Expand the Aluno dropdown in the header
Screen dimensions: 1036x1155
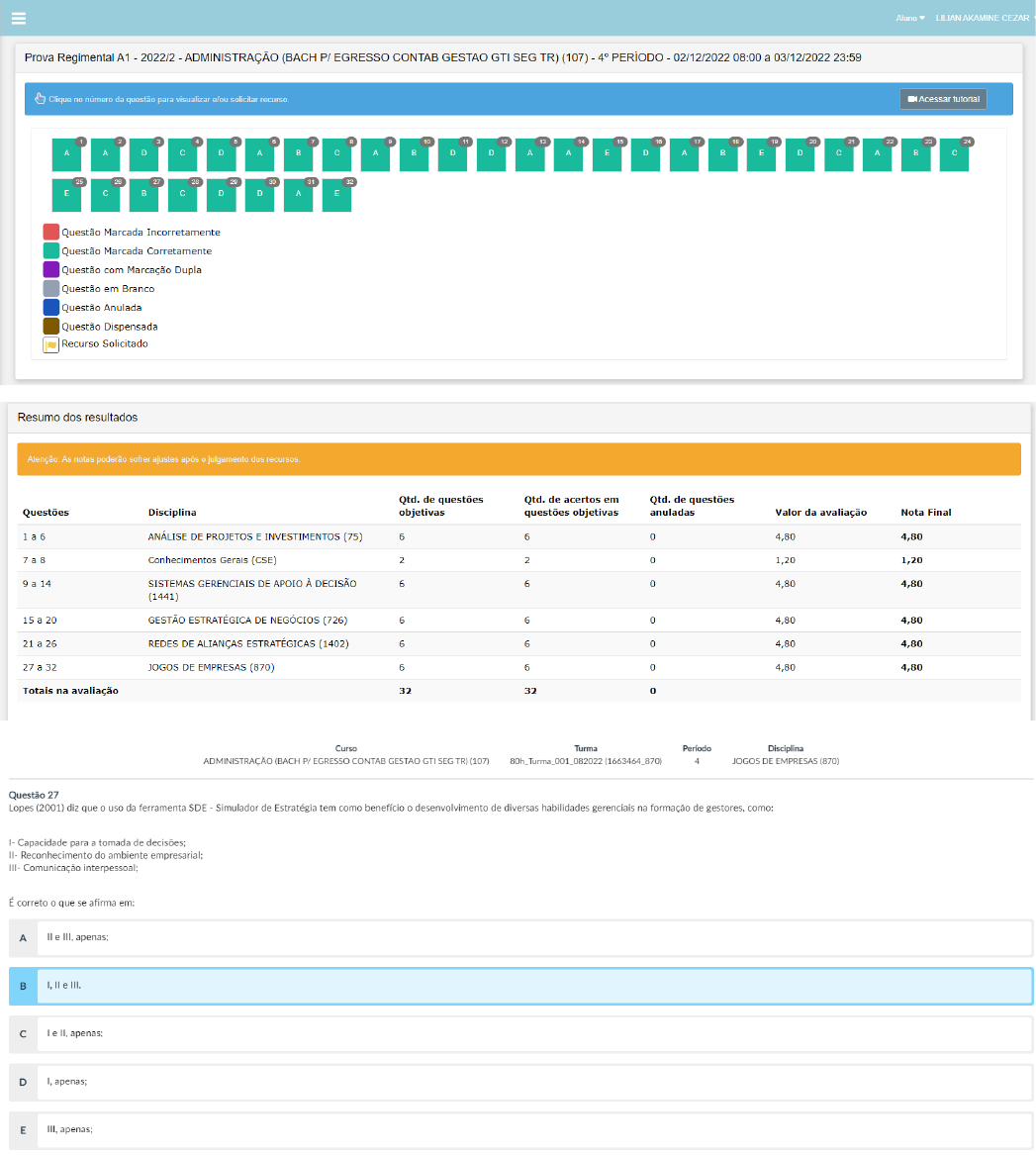coord(910,19)
